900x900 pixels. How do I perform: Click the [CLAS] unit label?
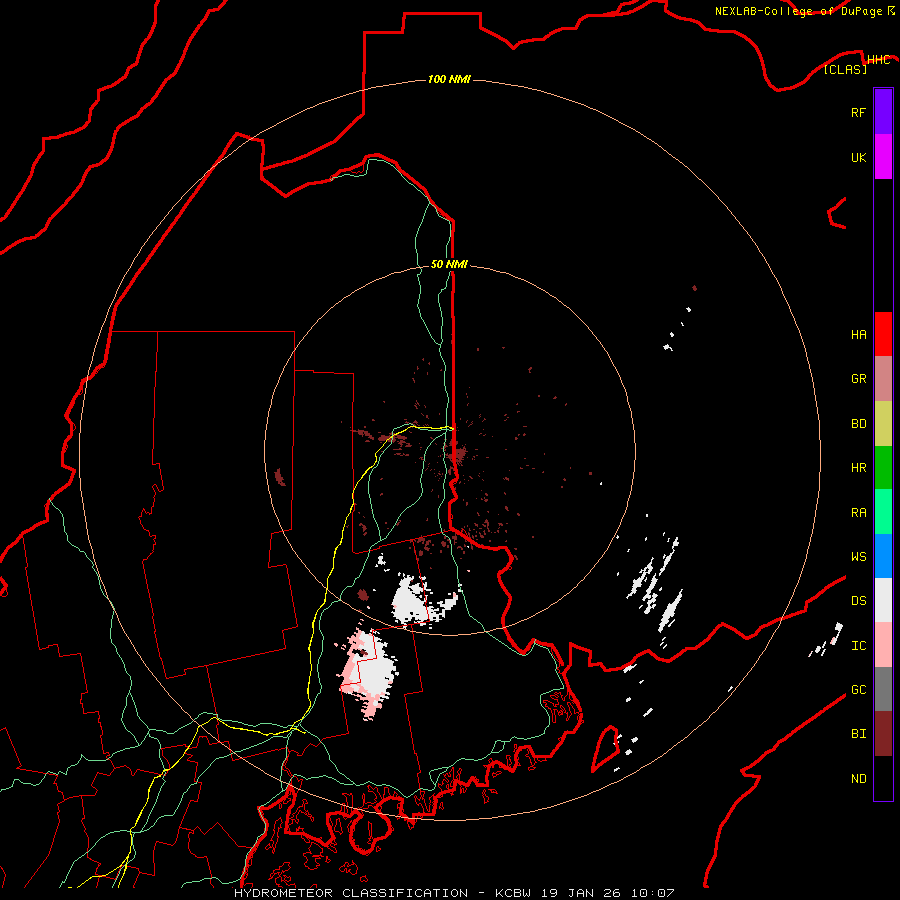pos(845,69)
